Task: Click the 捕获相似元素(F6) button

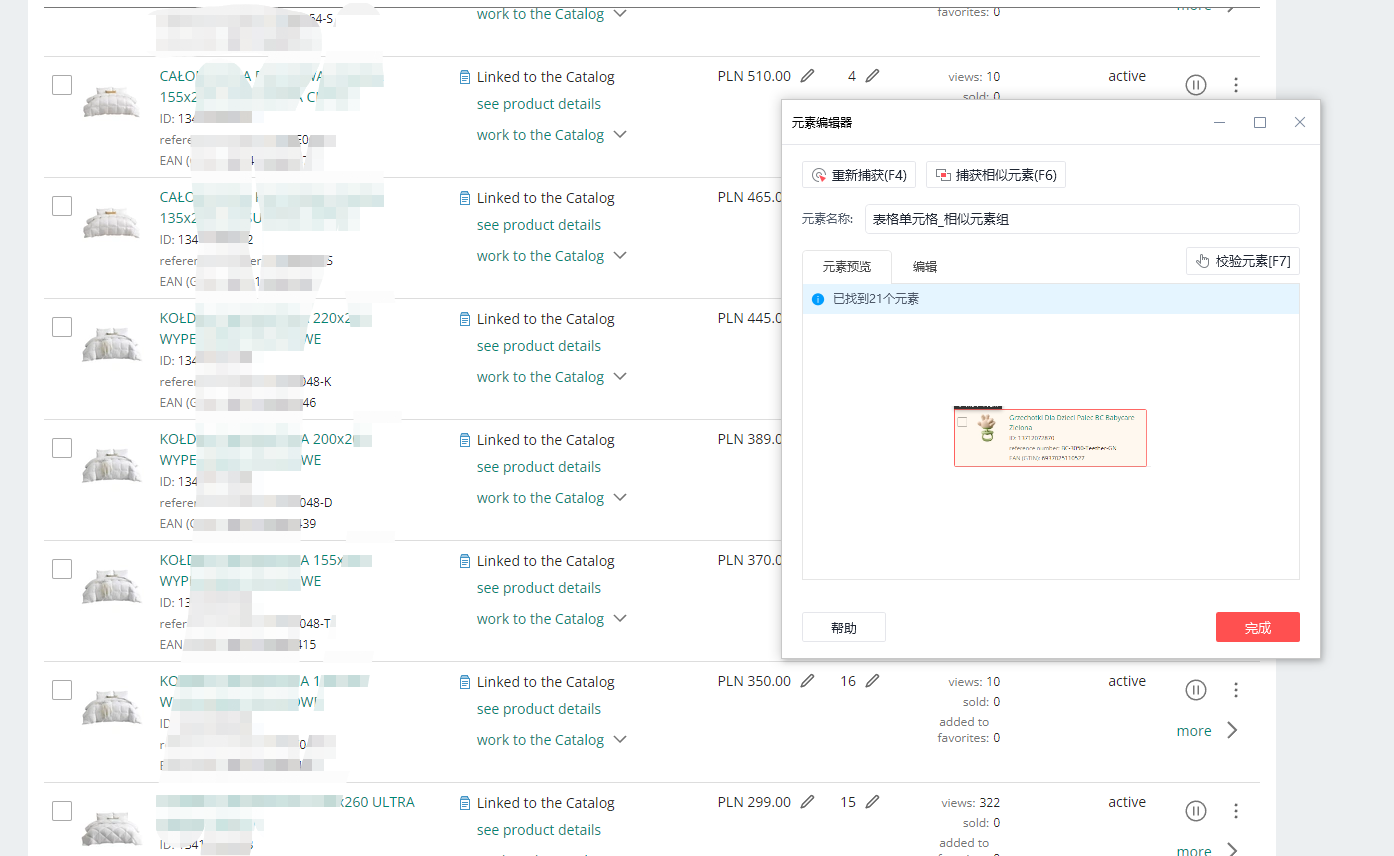Action: [x=996, y=175]
